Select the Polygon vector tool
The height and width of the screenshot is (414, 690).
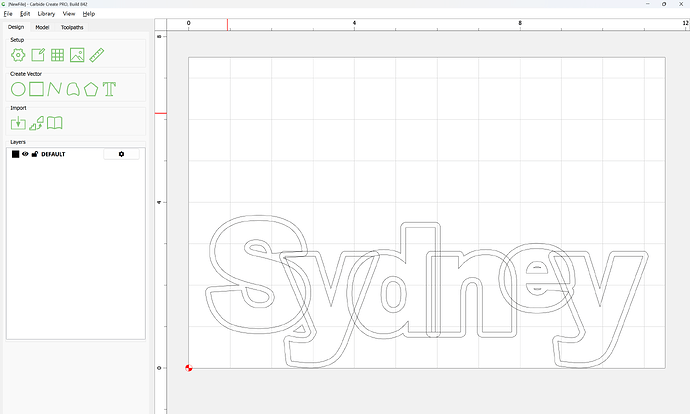click(x=91, y=89)
